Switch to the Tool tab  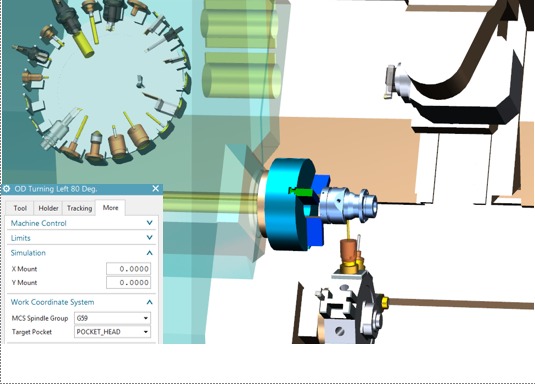[x=20, y=208]
